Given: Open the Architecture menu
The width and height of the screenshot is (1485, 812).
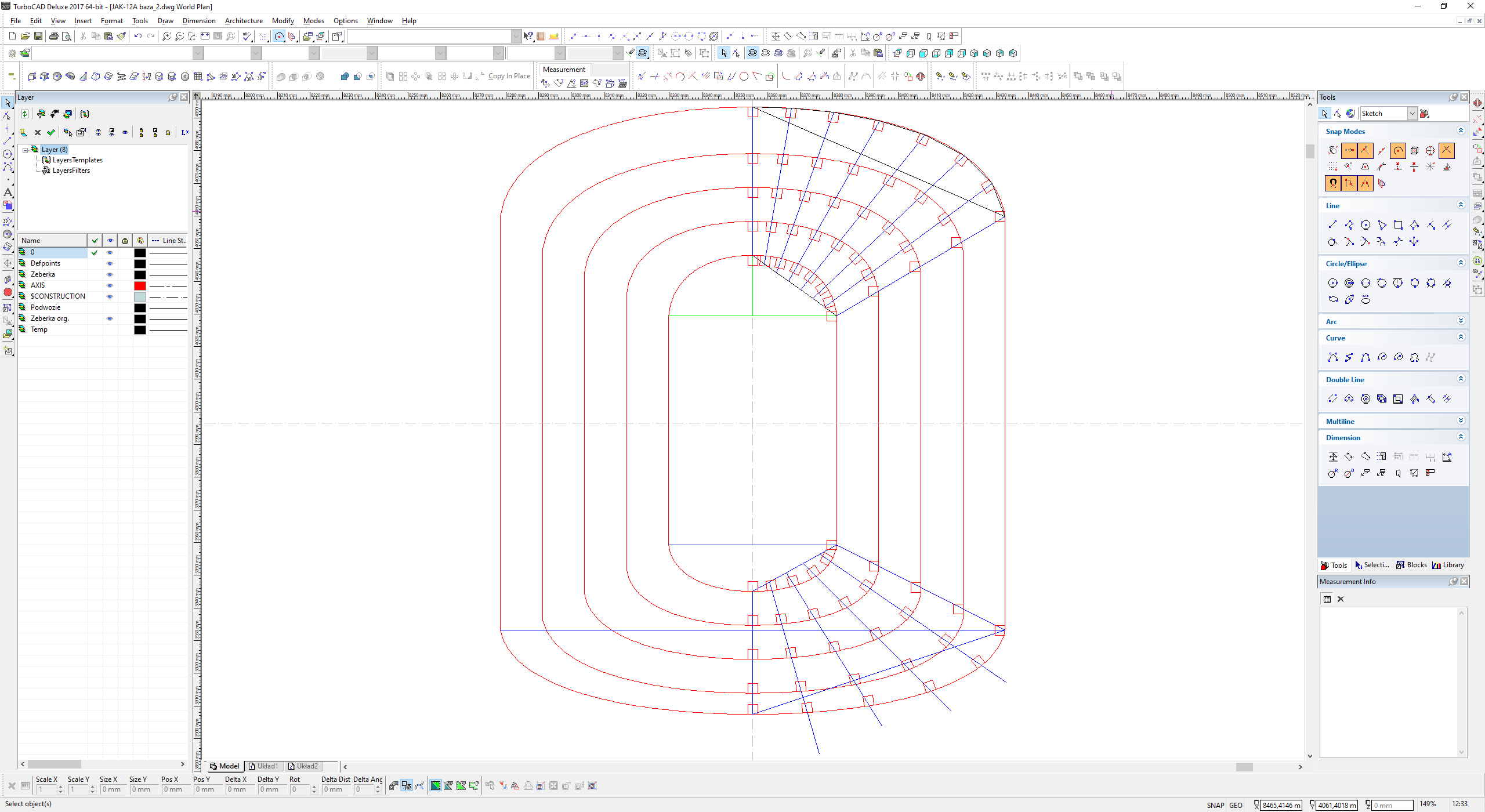Looking at the screenshot, I should tap(244, 21).
